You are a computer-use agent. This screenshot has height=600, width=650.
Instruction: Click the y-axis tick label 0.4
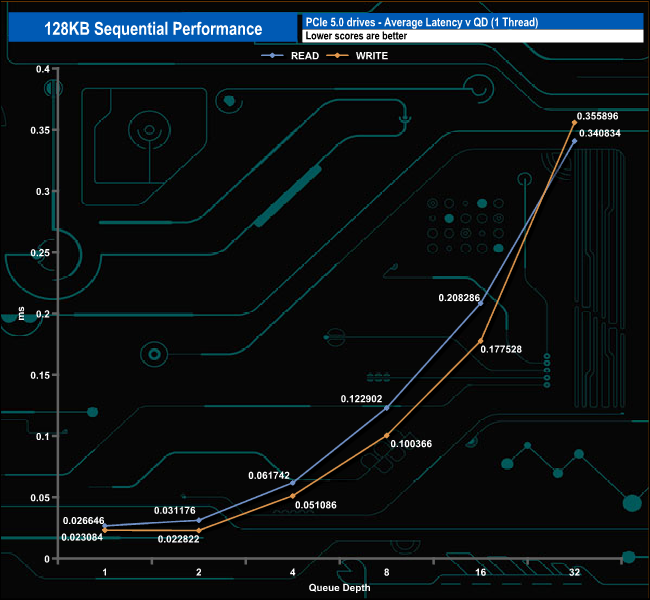coord(43,69)
